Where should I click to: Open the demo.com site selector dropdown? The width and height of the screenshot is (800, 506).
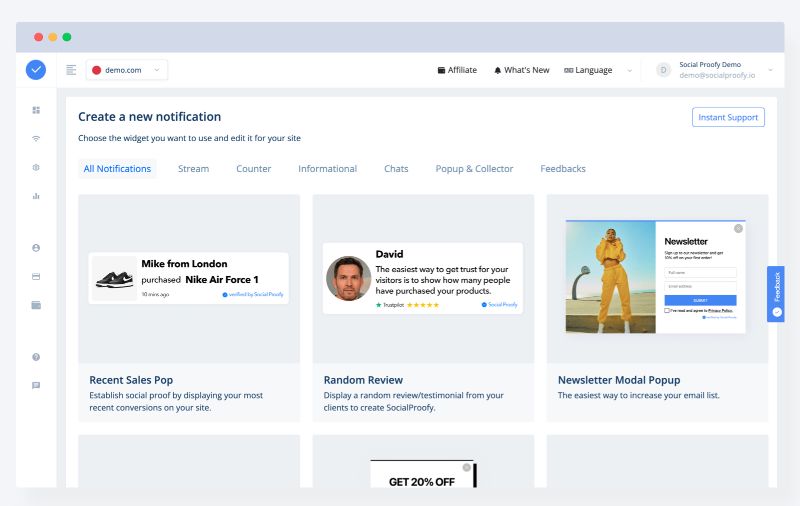point(127,70)
